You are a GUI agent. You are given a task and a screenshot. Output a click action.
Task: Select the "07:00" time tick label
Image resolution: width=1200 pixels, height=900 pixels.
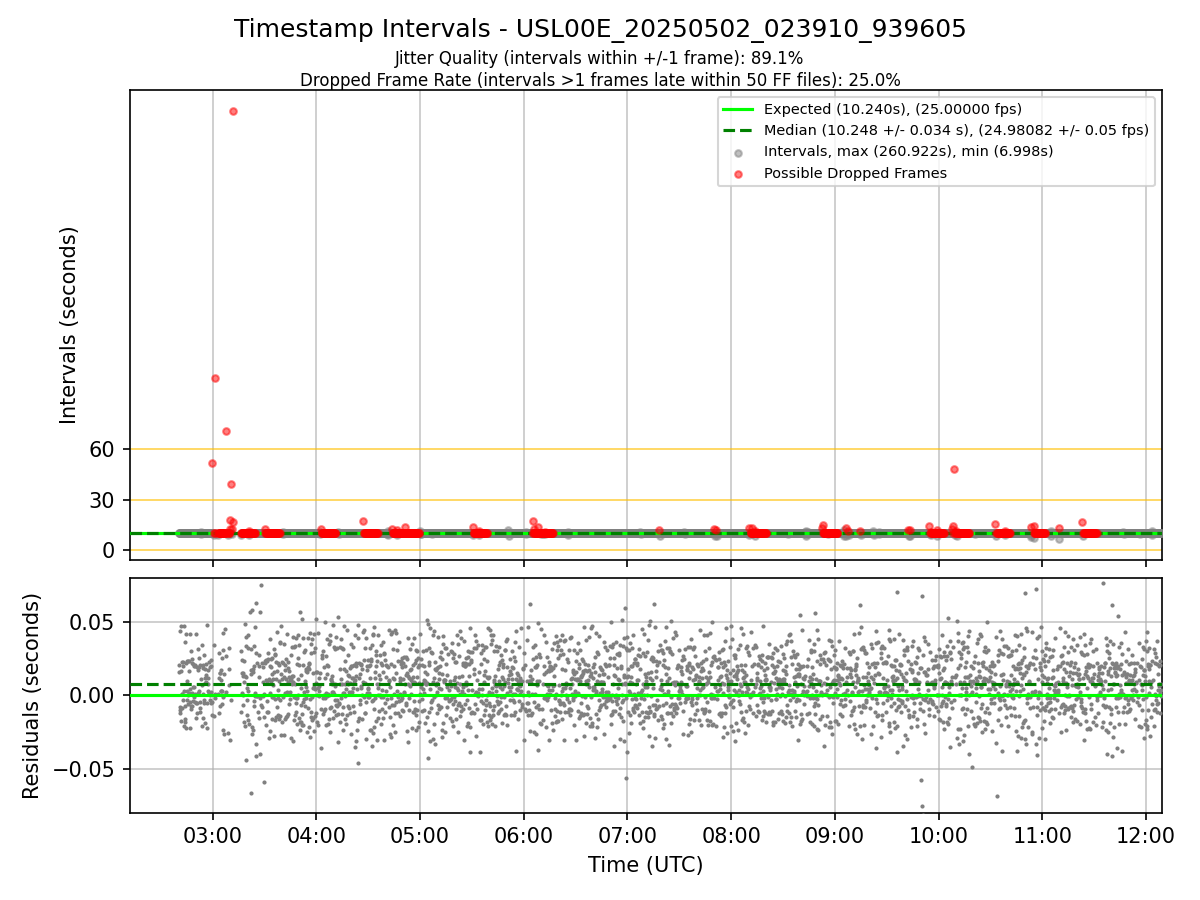627,834
